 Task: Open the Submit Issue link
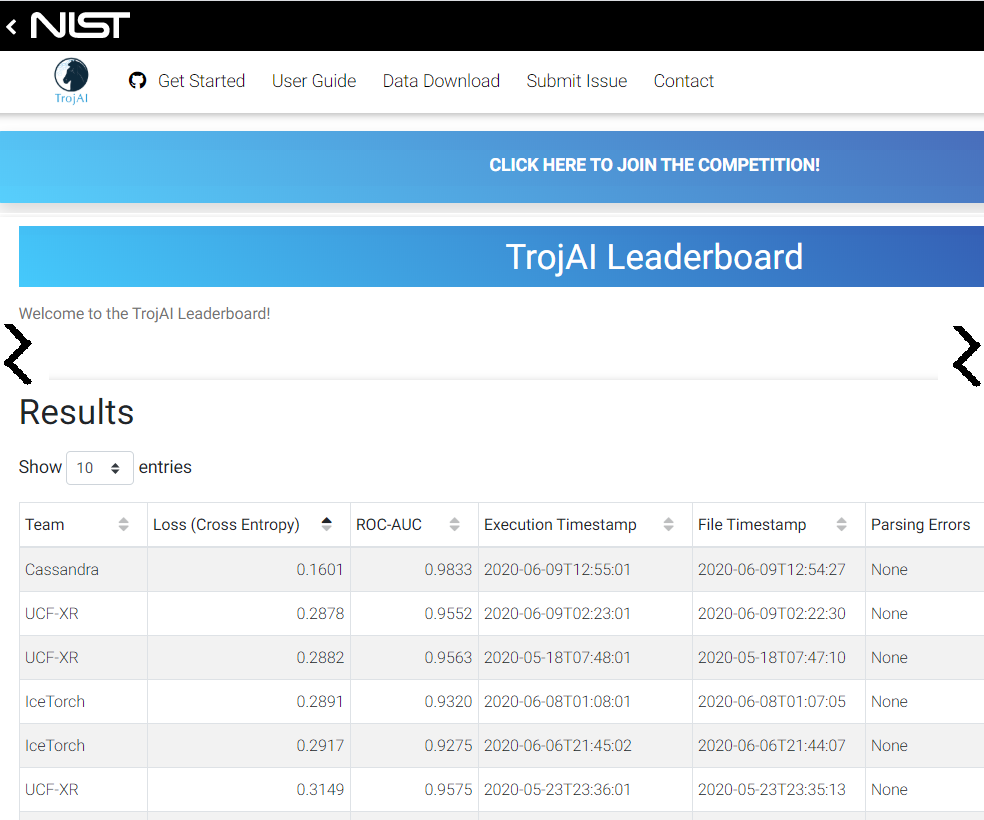577,81
